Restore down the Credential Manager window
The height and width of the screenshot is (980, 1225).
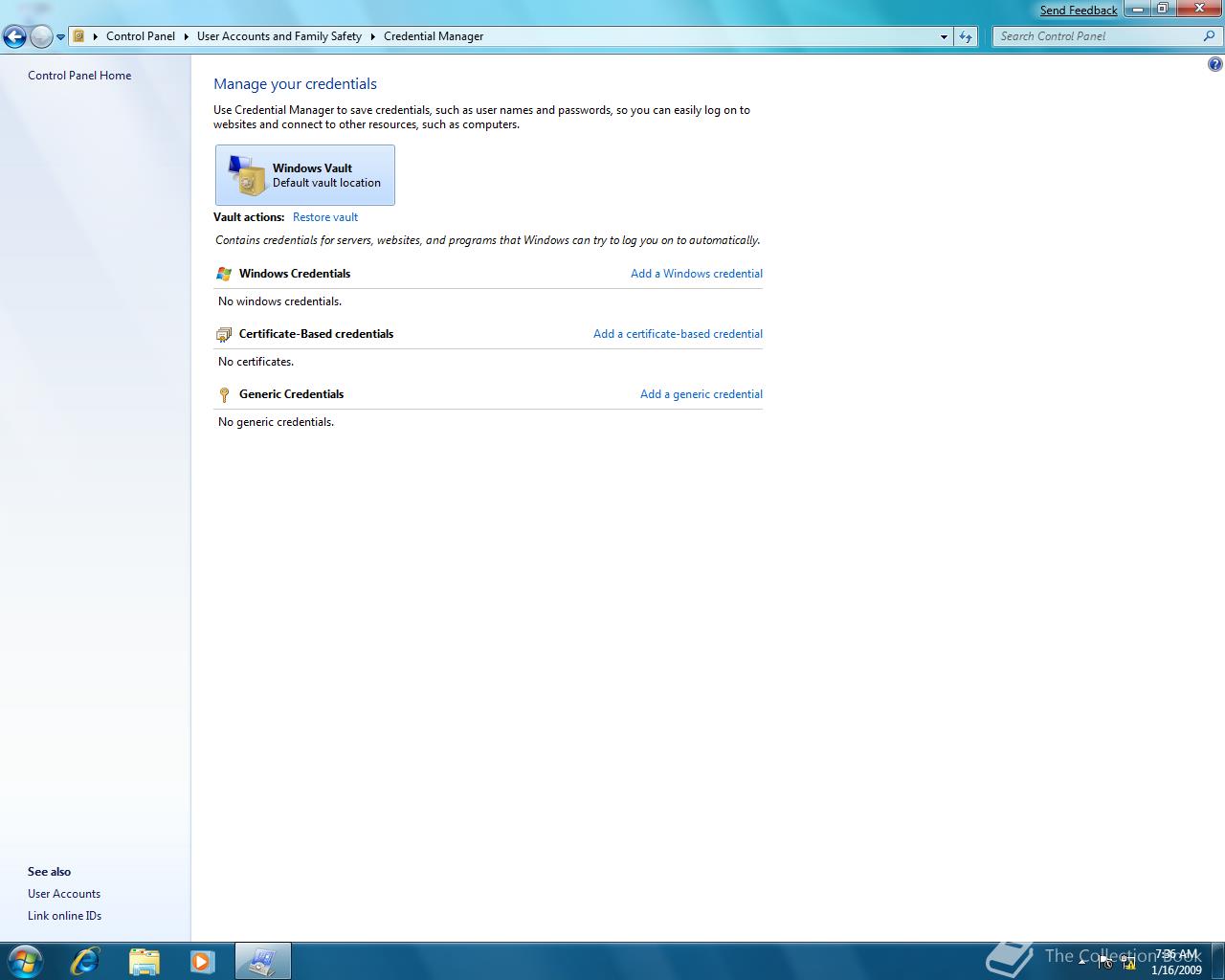1163,9
